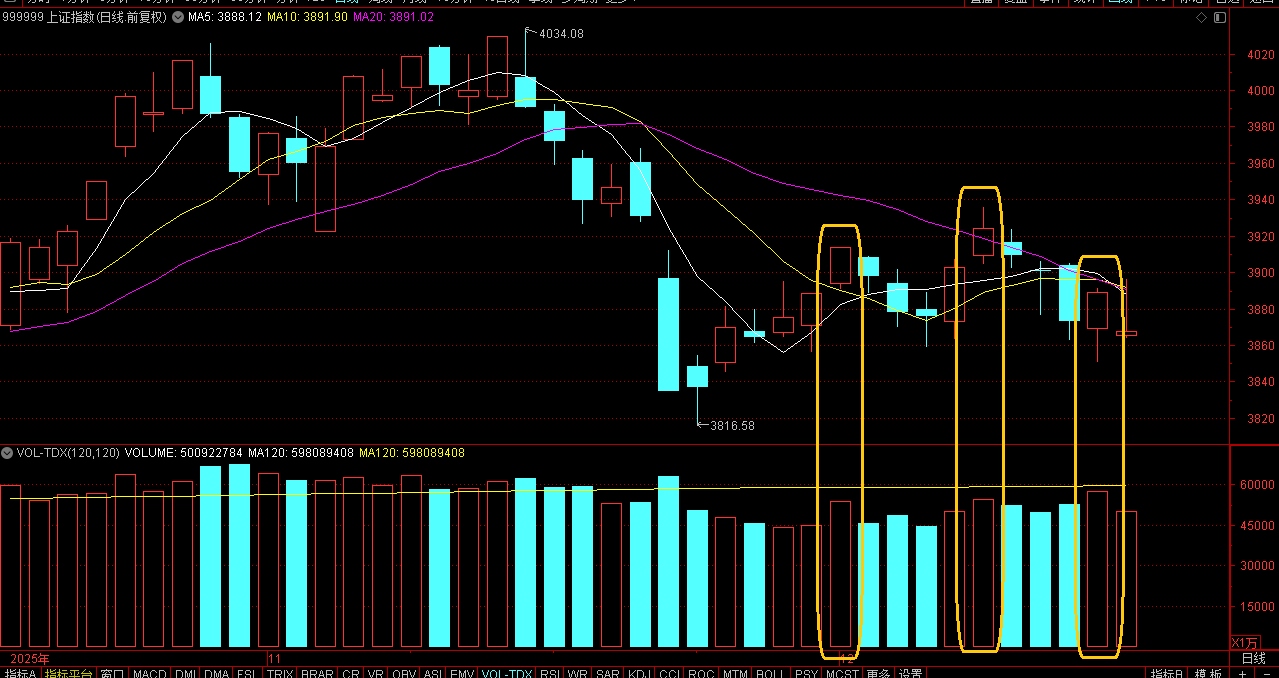The image size is (1279, 678).
Task: Click the 3816.58 low price label
Action: pyautogui.click(x=732, y=425)
